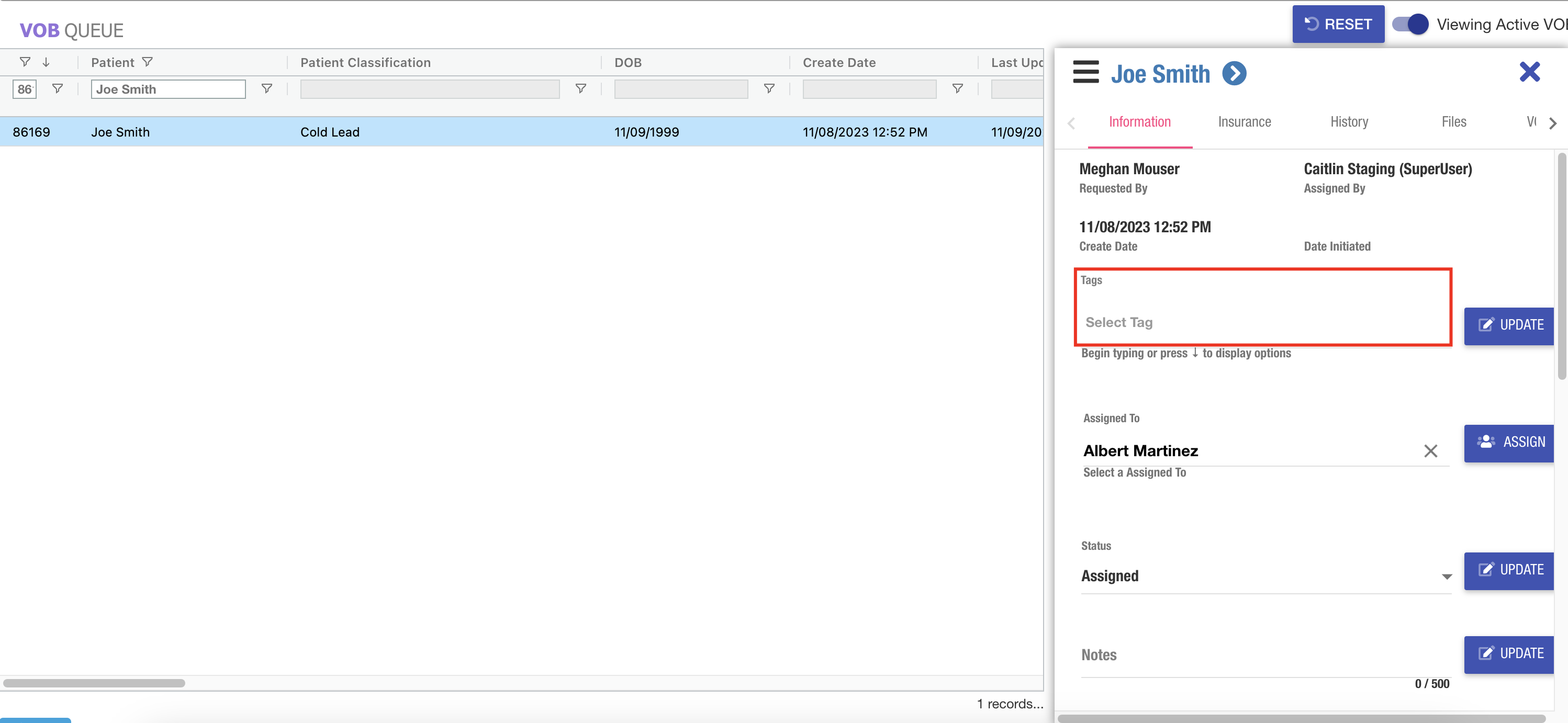Click the ASSIGN button
Viewport: 1568px width, 723px height.
pos(1511,443)
